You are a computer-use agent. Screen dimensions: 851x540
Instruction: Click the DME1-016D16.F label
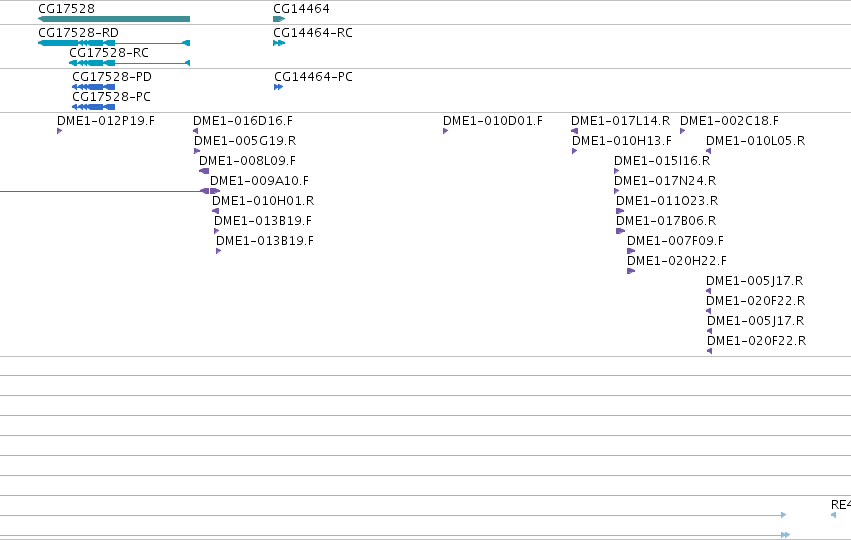[x=243, y=120]
